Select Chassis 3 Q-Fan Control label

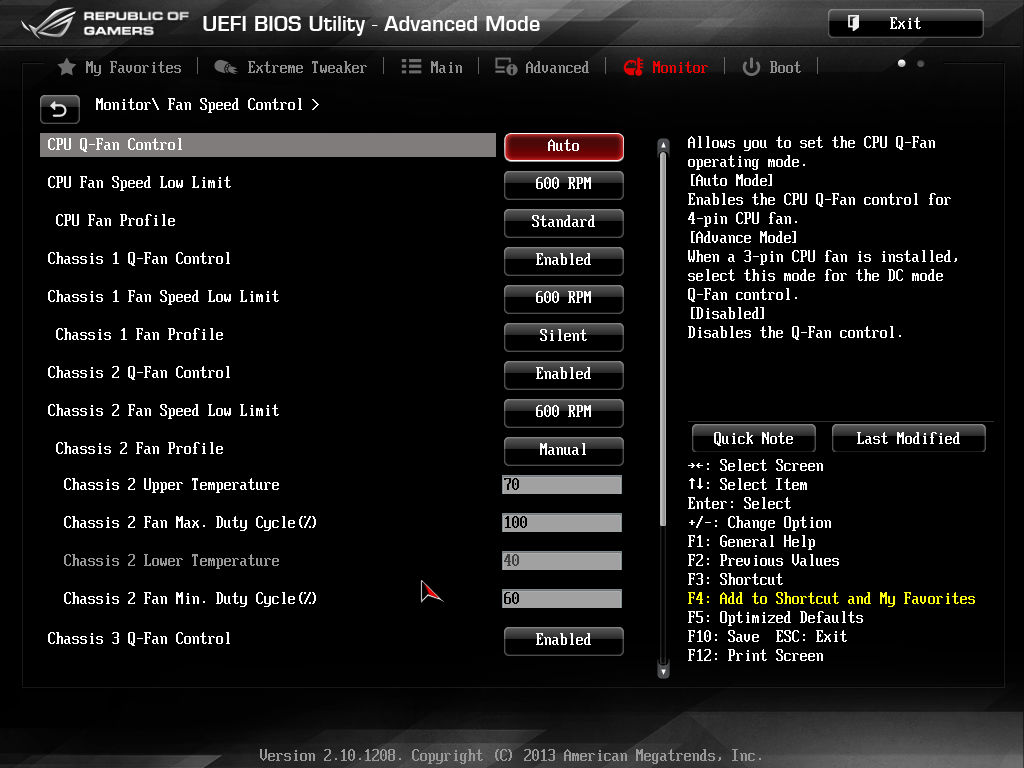click(x=139, y=638)
